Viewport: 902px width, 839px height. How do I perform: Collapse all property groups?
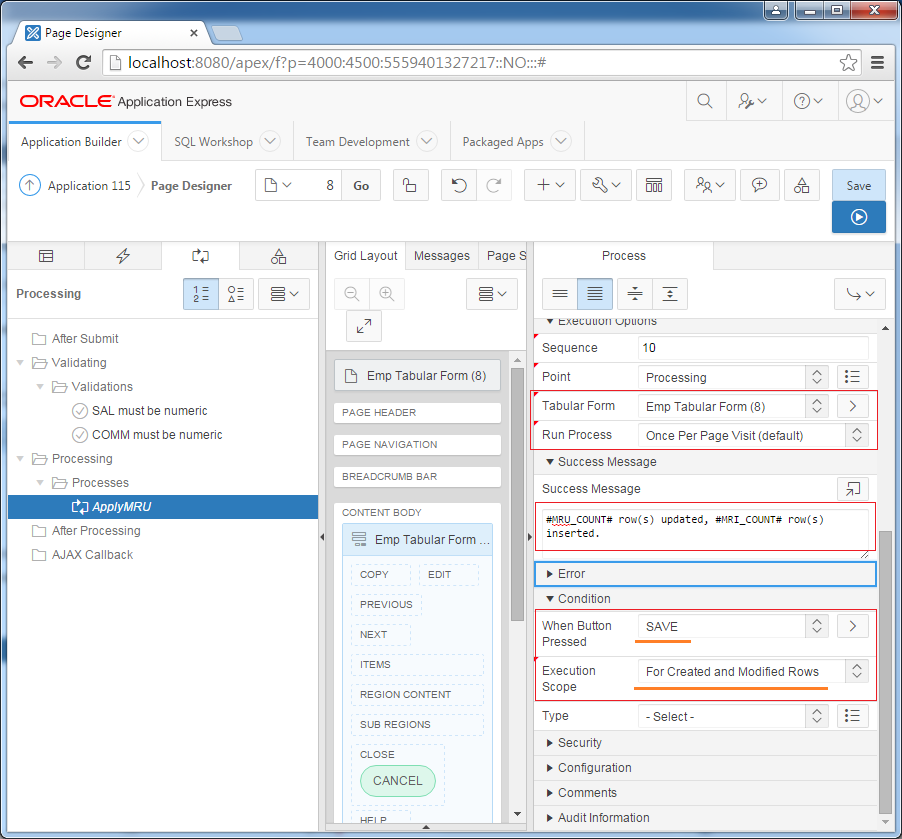[x=635, y=294]
